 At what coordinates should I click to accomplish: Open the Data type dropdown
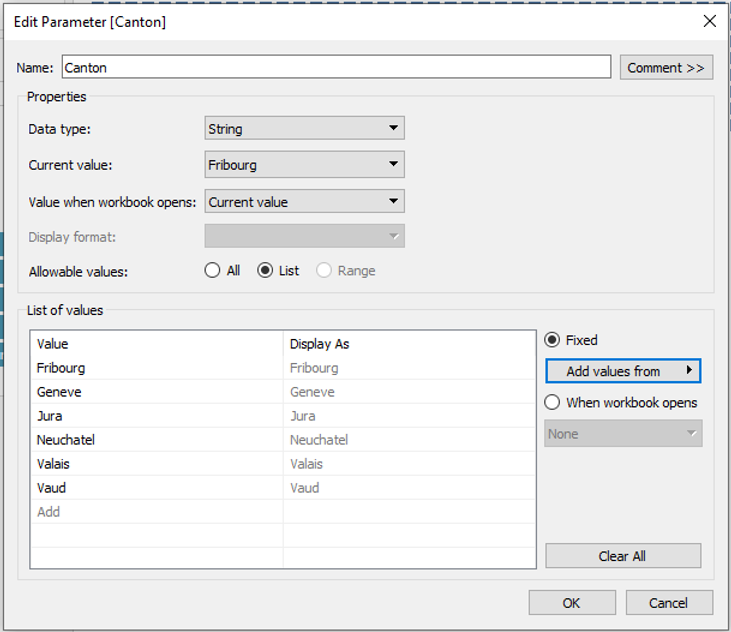[x=304, y=128]
